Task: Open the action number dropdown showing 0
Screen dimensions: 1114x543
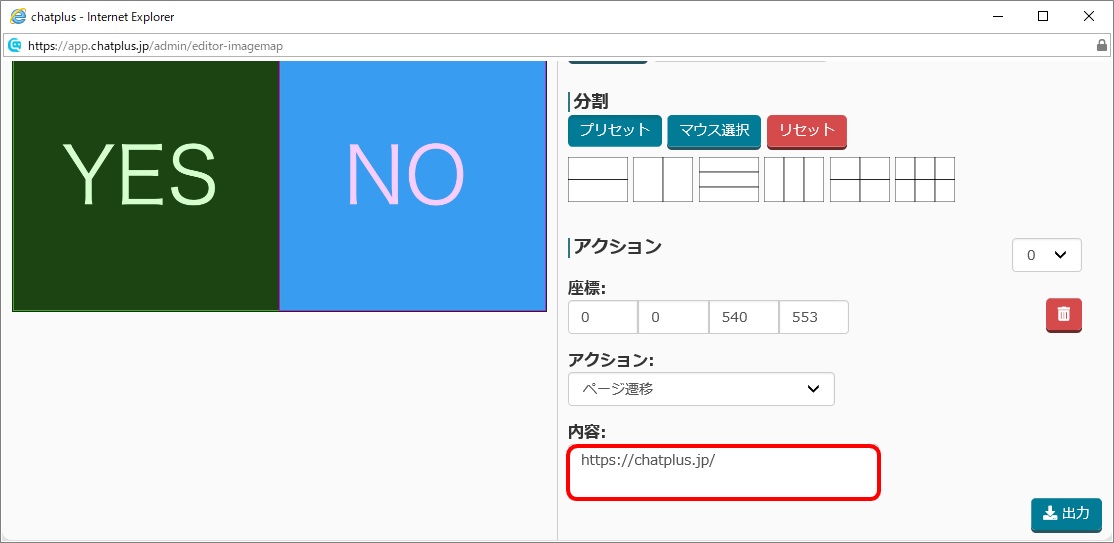Action: 1047,255
